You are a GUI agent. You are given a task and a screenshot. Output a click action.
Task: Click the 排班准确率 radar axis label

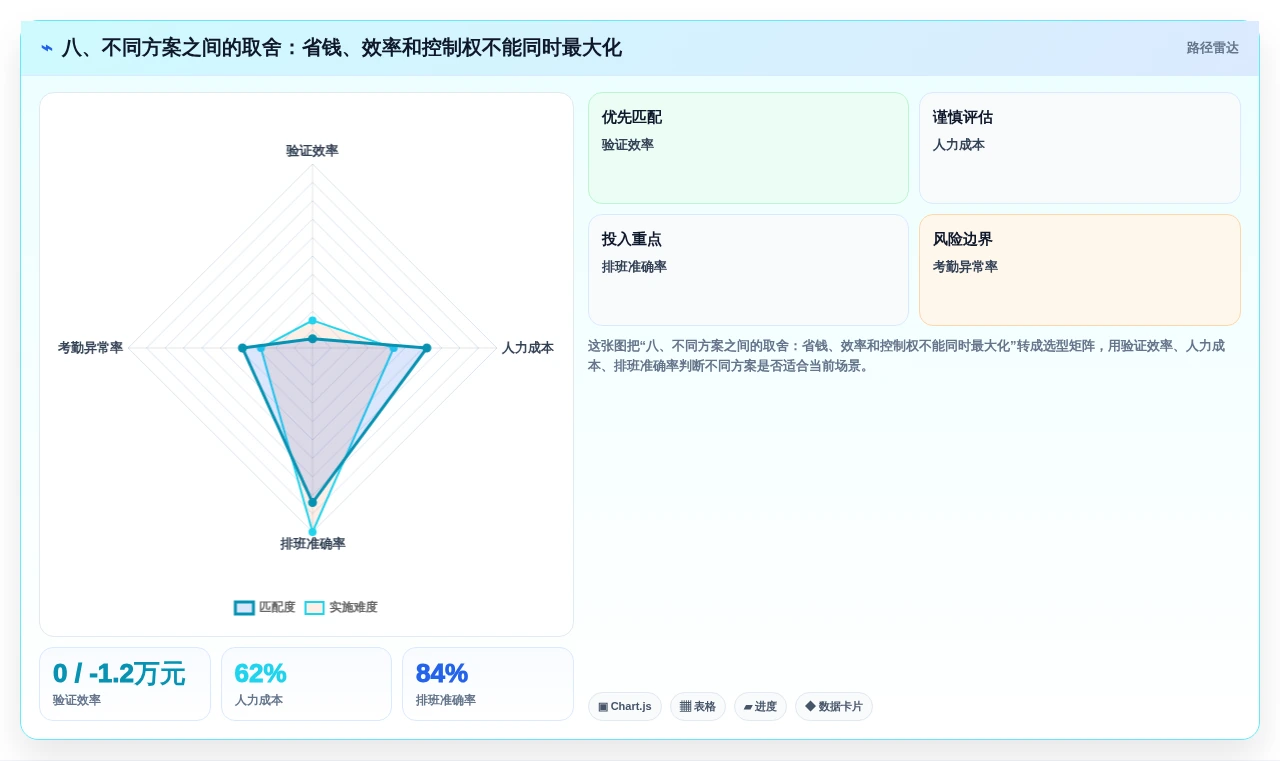pos(312,544)
